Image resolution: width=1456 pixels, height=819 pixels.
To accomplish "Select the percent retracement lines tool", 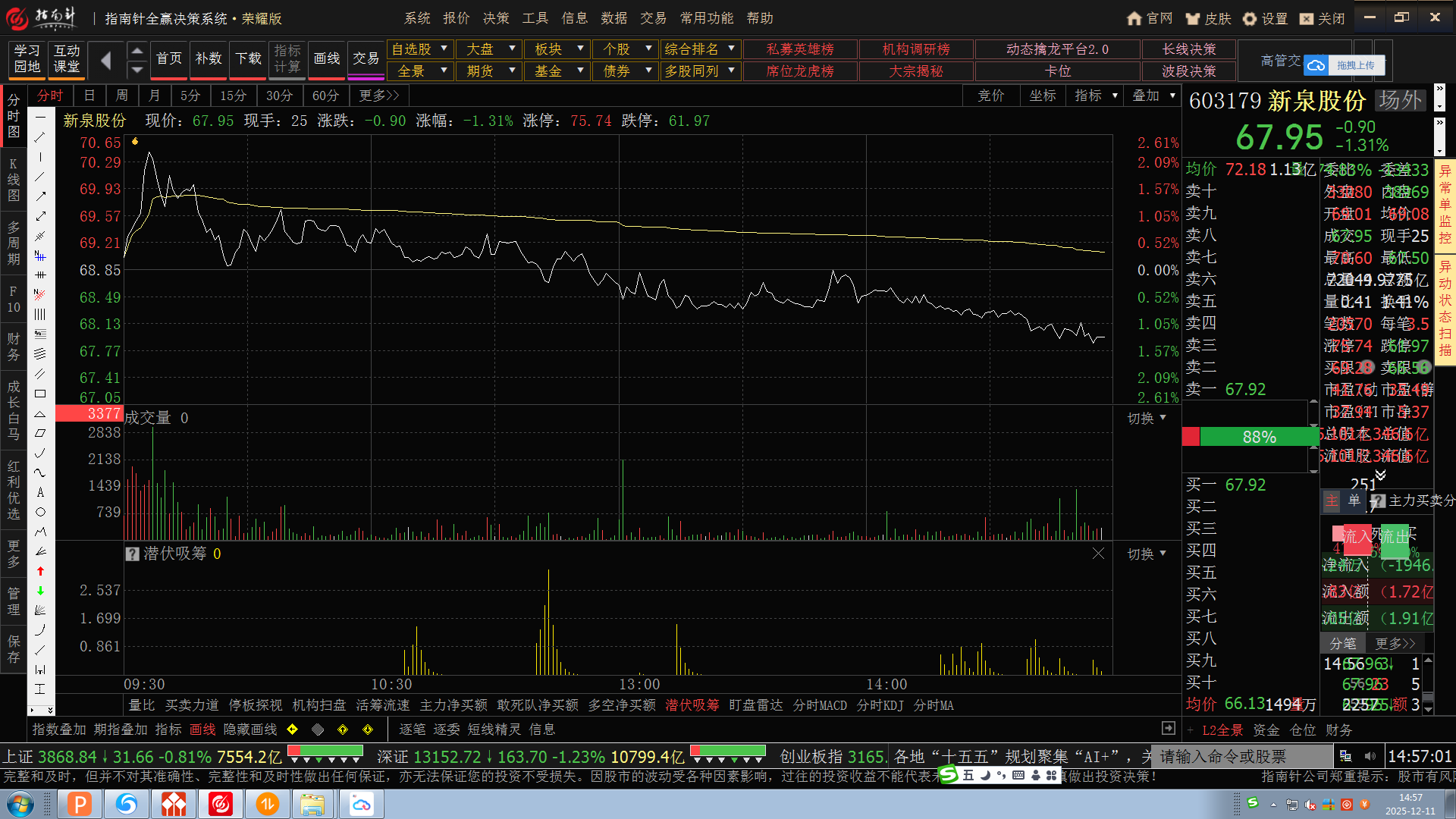I will point(40,334).
